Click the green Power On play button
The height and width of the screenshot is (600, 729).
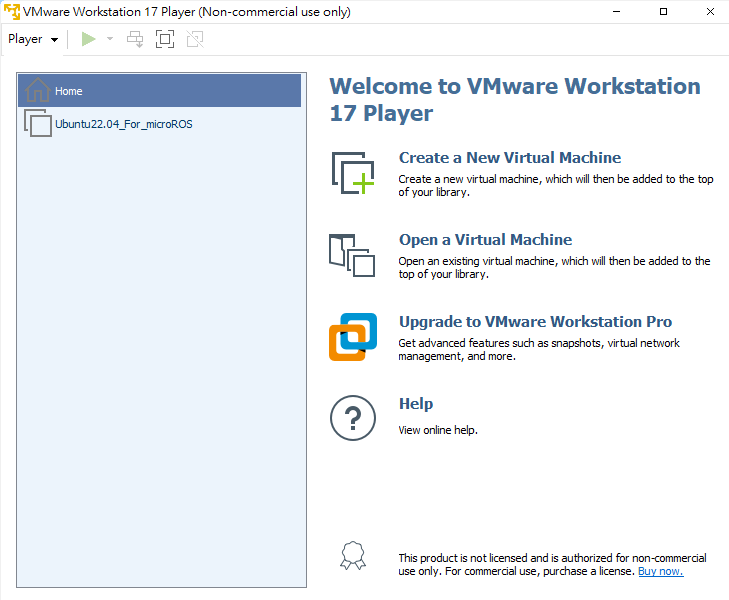(88, 39)
